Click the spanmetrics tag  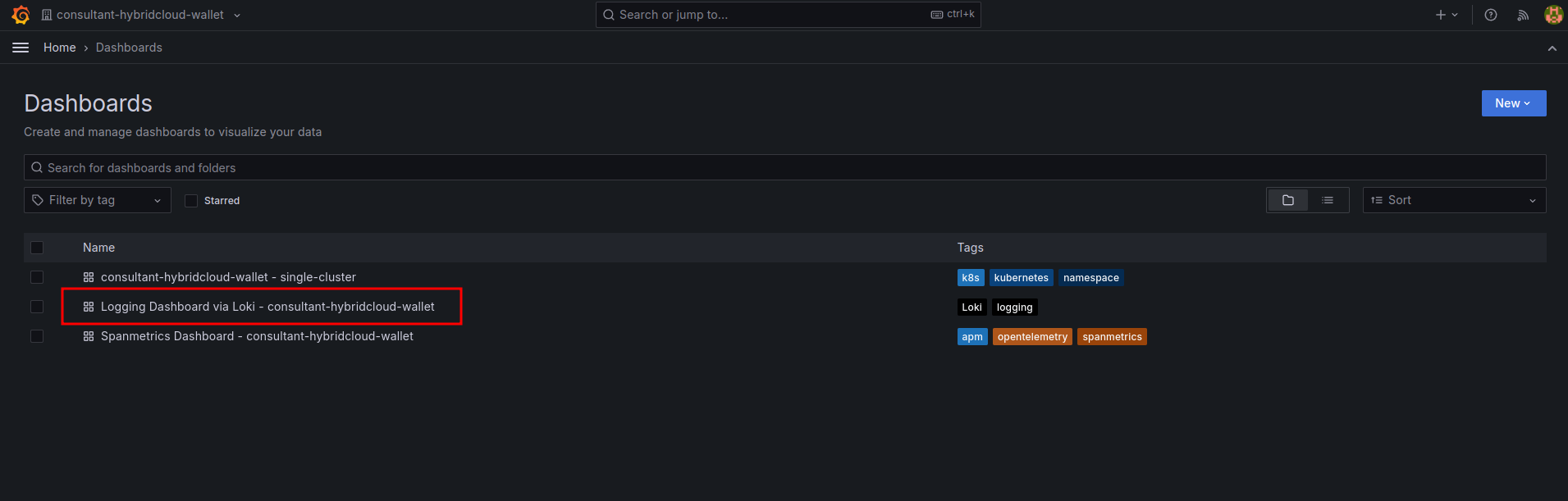[x=1112, y=337]
